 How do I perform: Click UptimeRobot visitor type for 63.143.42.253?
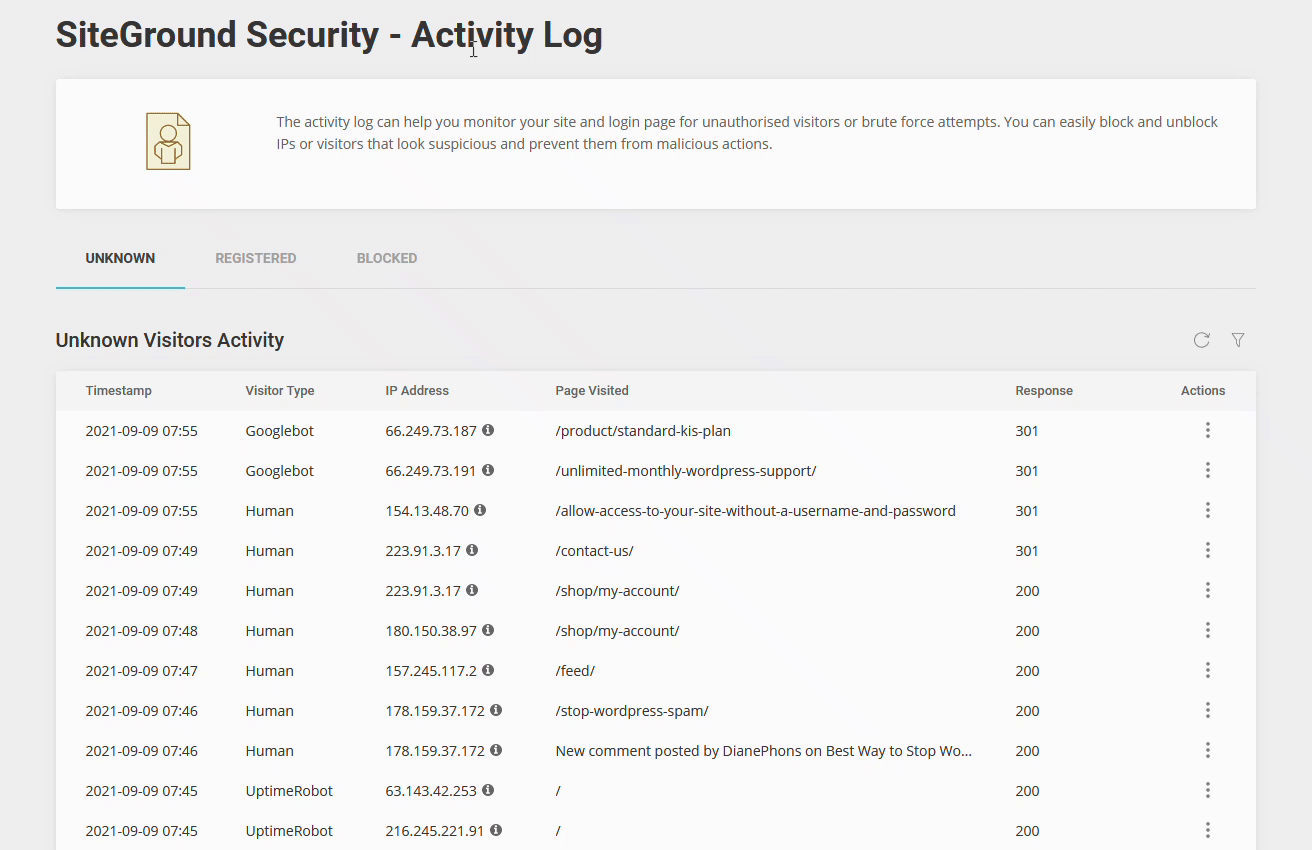pyautogui.click(x=289, y=791)
